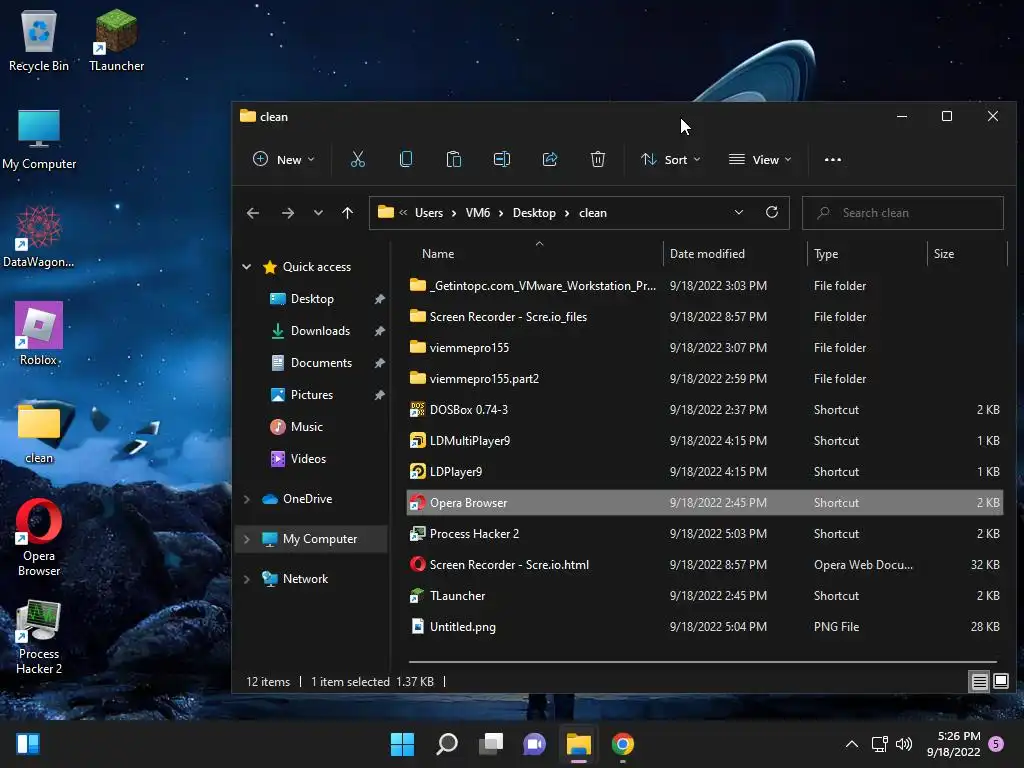
Task: Click the Search clean input field
Action: click(903, 213)
